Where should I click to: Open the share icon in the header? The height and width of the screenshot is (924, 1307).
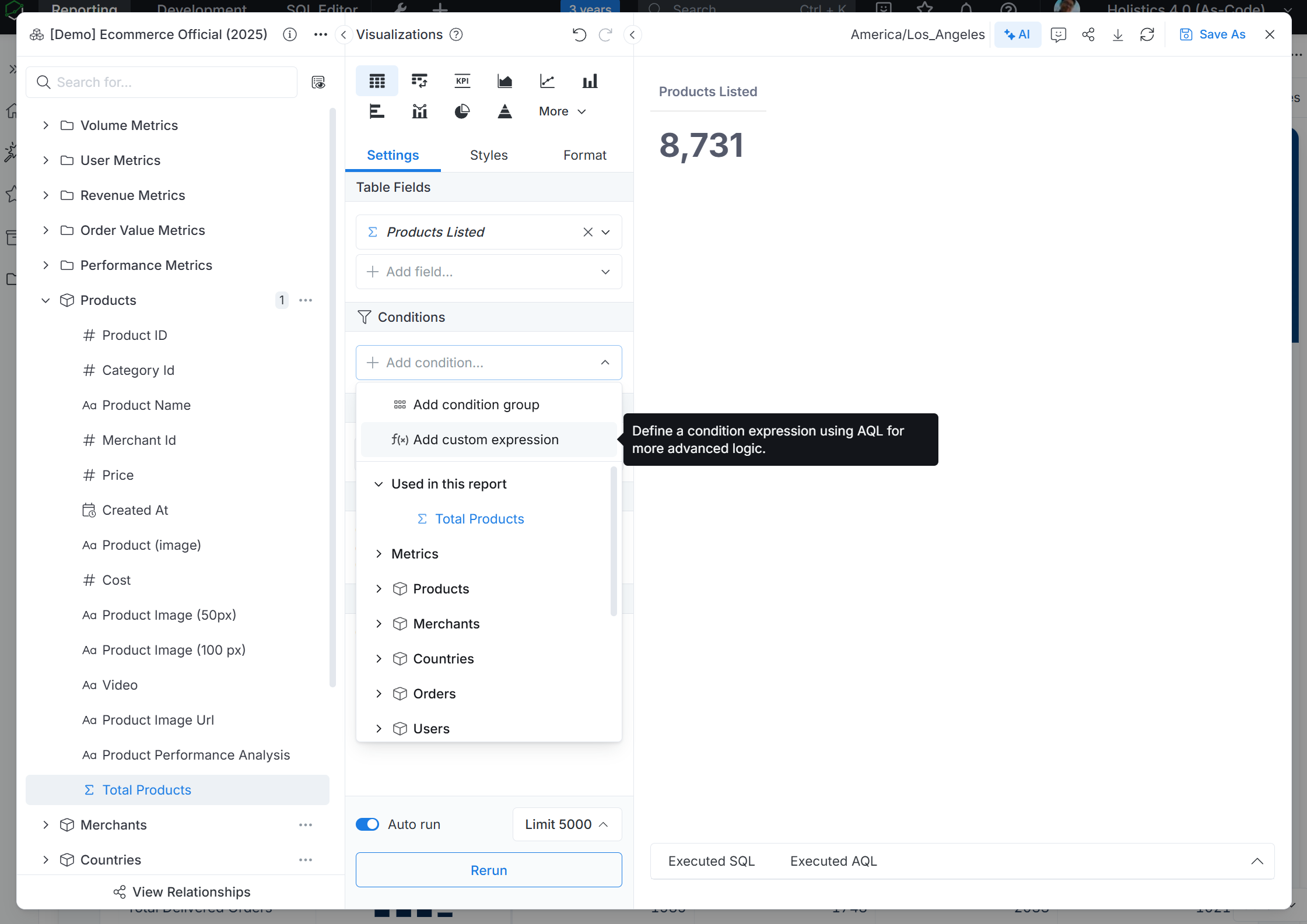point(1088,34)
